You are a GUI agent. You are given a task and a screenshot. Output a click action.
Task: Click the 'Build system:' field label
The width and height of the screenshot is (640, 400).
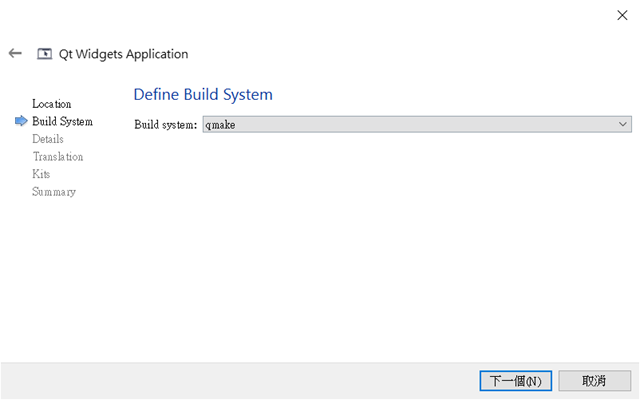pyautogui.click(x=166, y=124)
